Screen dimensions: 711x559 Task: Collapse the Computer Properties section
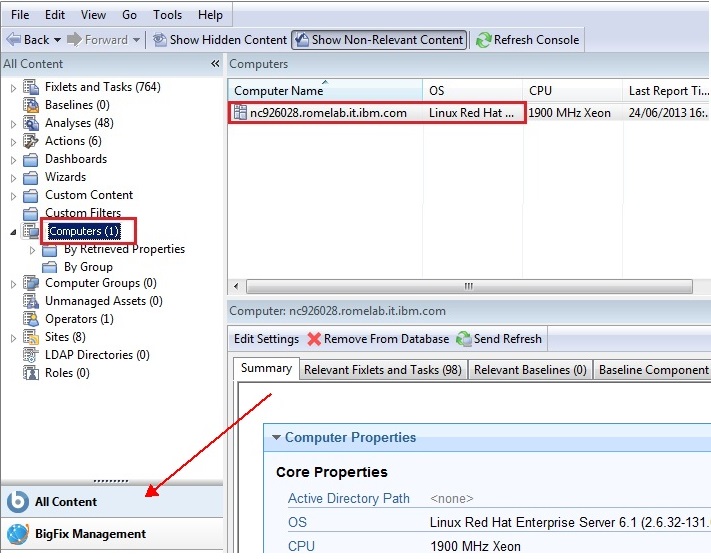tap(276, 437)
